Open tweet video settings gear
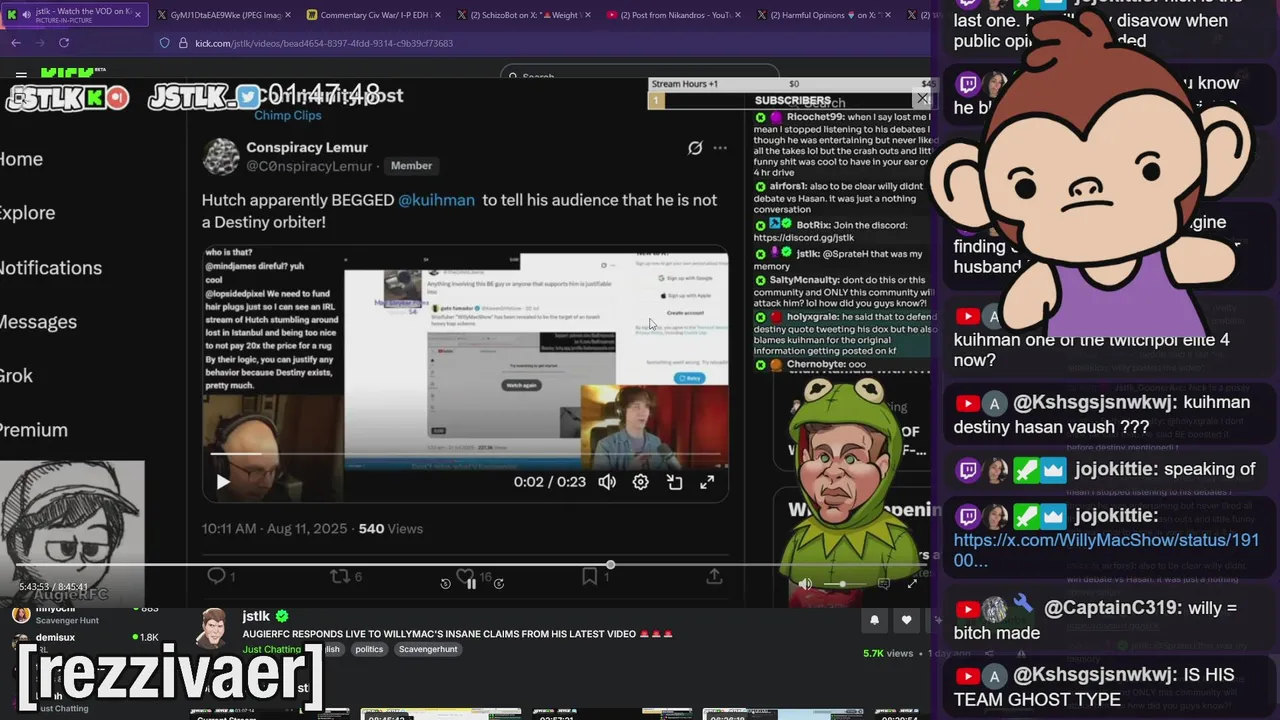 point(641,482)
